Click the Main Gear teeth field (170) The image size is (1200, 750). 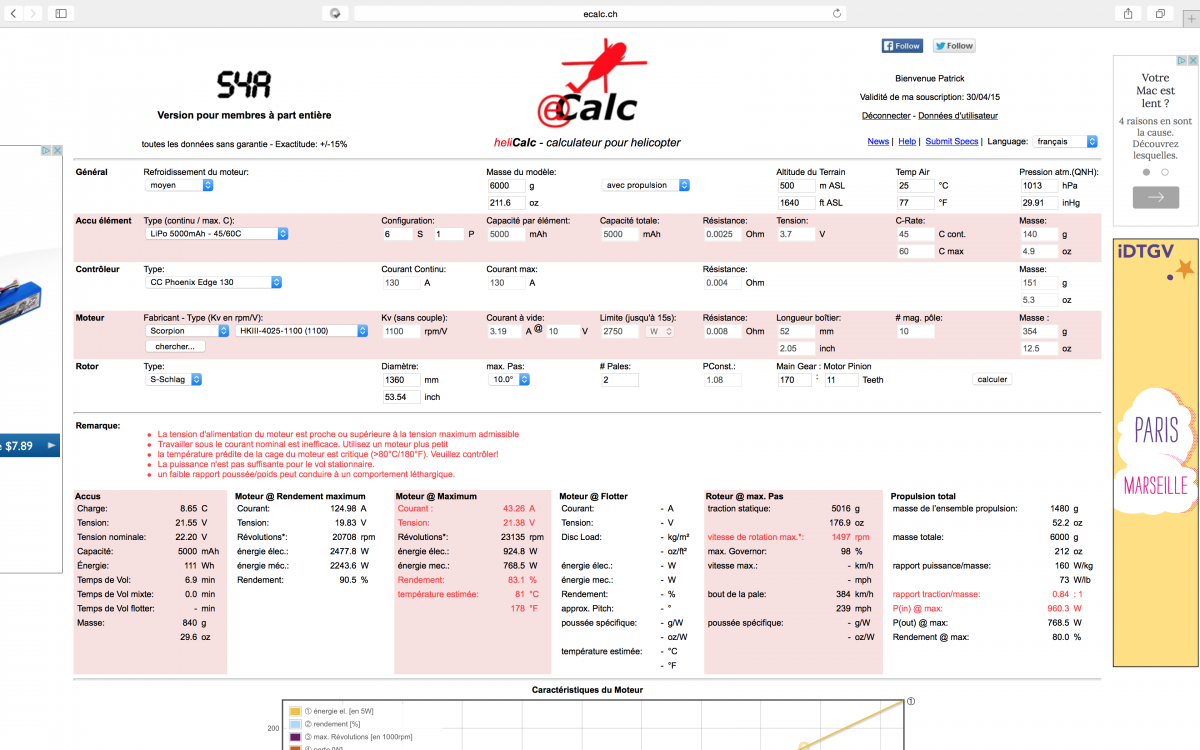coord(794,380)
